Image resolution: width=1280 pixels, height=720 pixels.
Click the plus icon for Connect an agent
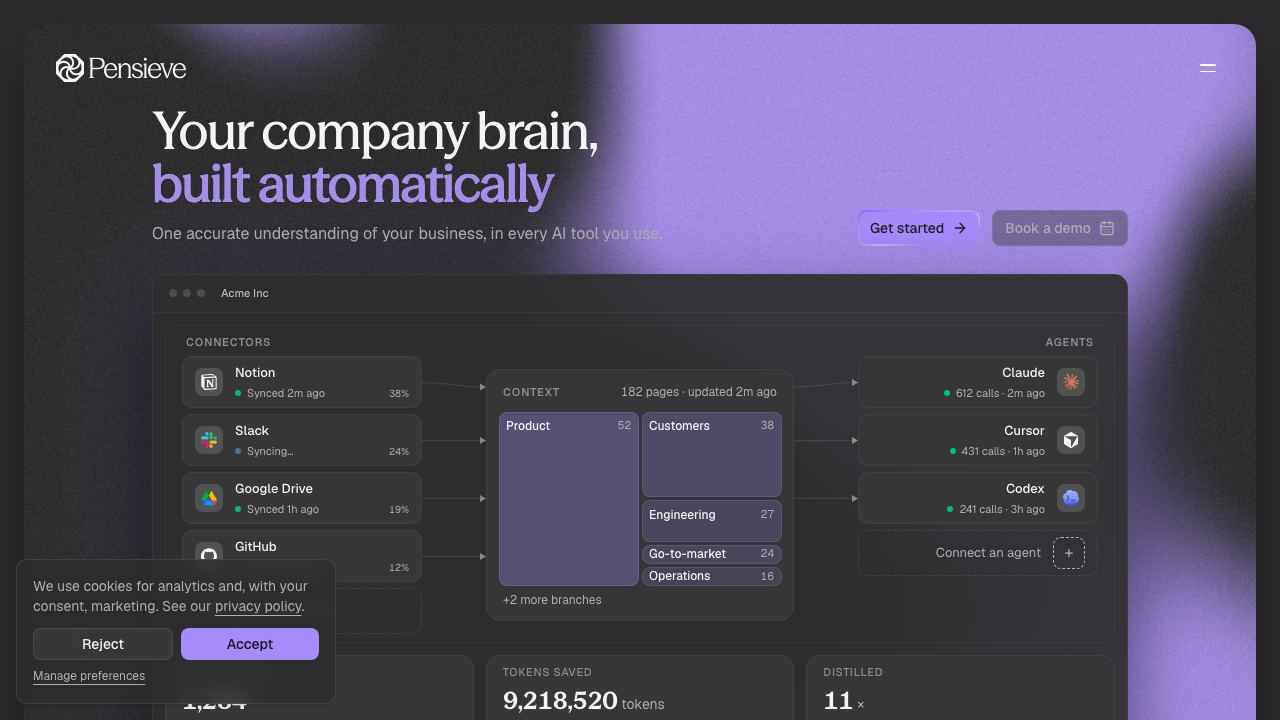click(x=1069, y=553)
